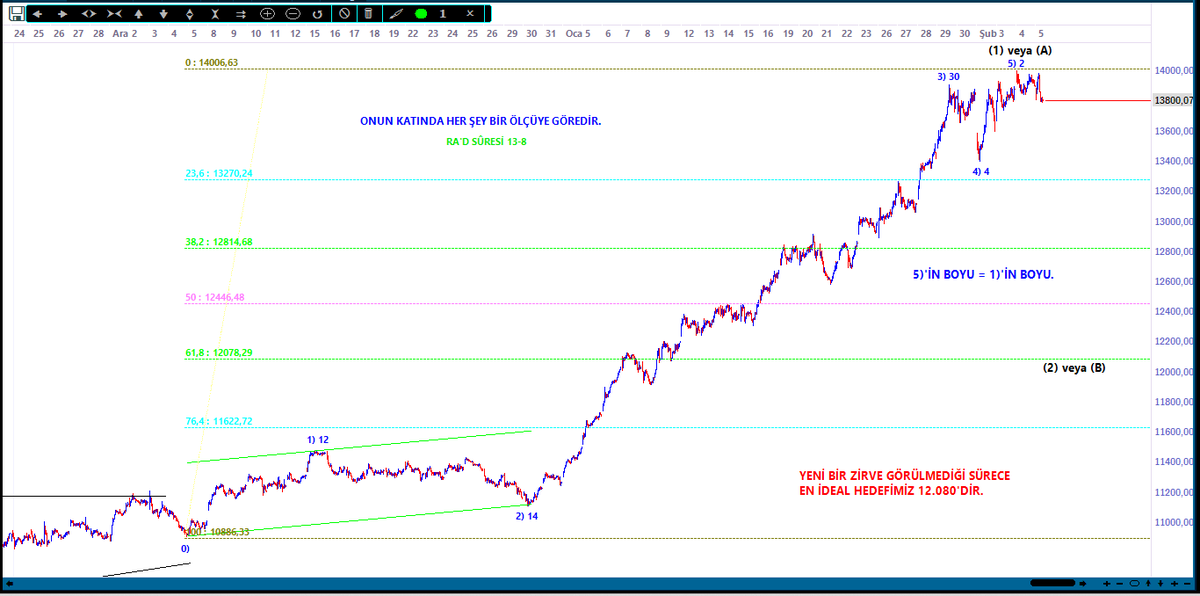Click the green text 'RA'D SÛRESİ 13-8'

pyautogui.click(x=484, y=142)
